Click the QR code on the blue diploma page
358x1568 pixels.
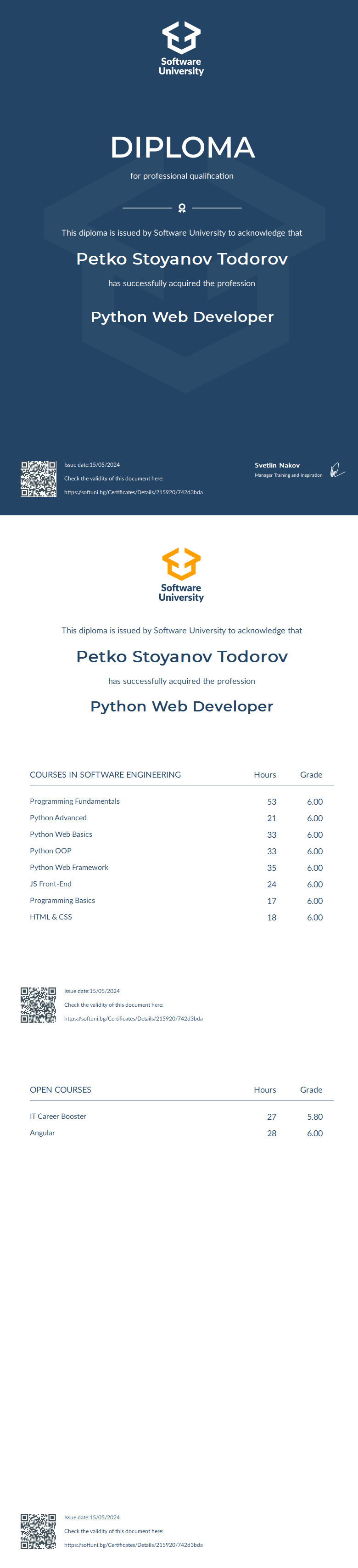coord(38,479)
